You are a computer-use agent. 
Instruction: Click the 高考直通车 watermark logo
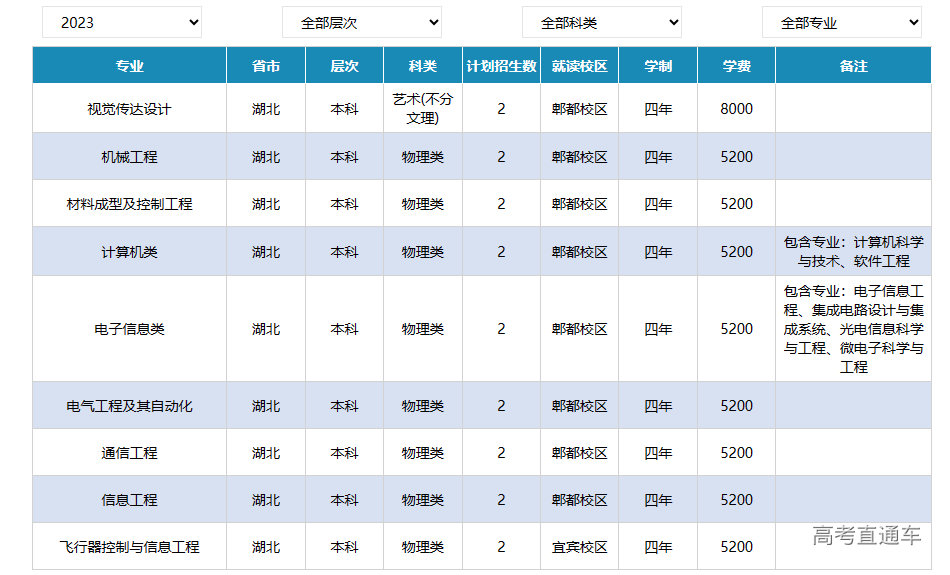point(866,536)
